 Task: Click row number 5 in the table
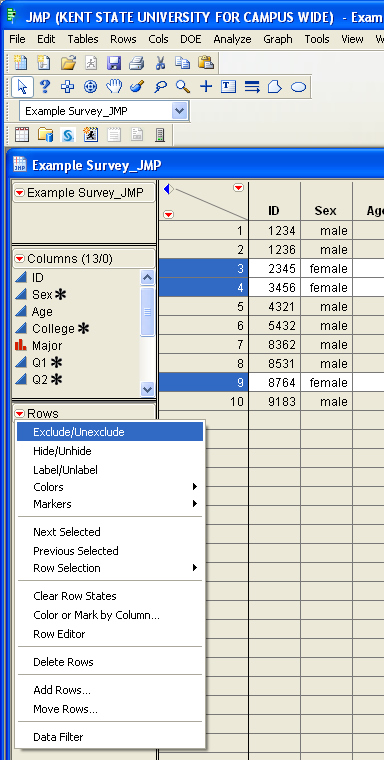pos(204,307)
